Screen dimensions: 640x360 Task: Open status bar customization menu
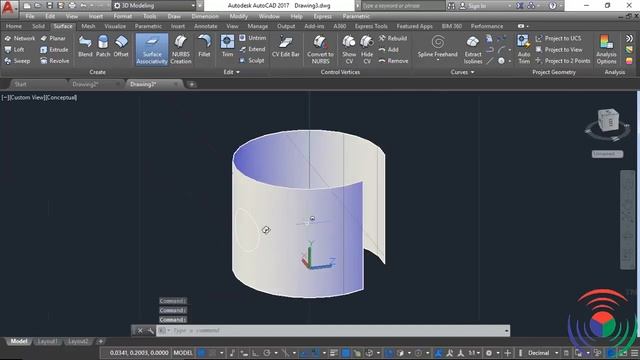coord(635,353)
